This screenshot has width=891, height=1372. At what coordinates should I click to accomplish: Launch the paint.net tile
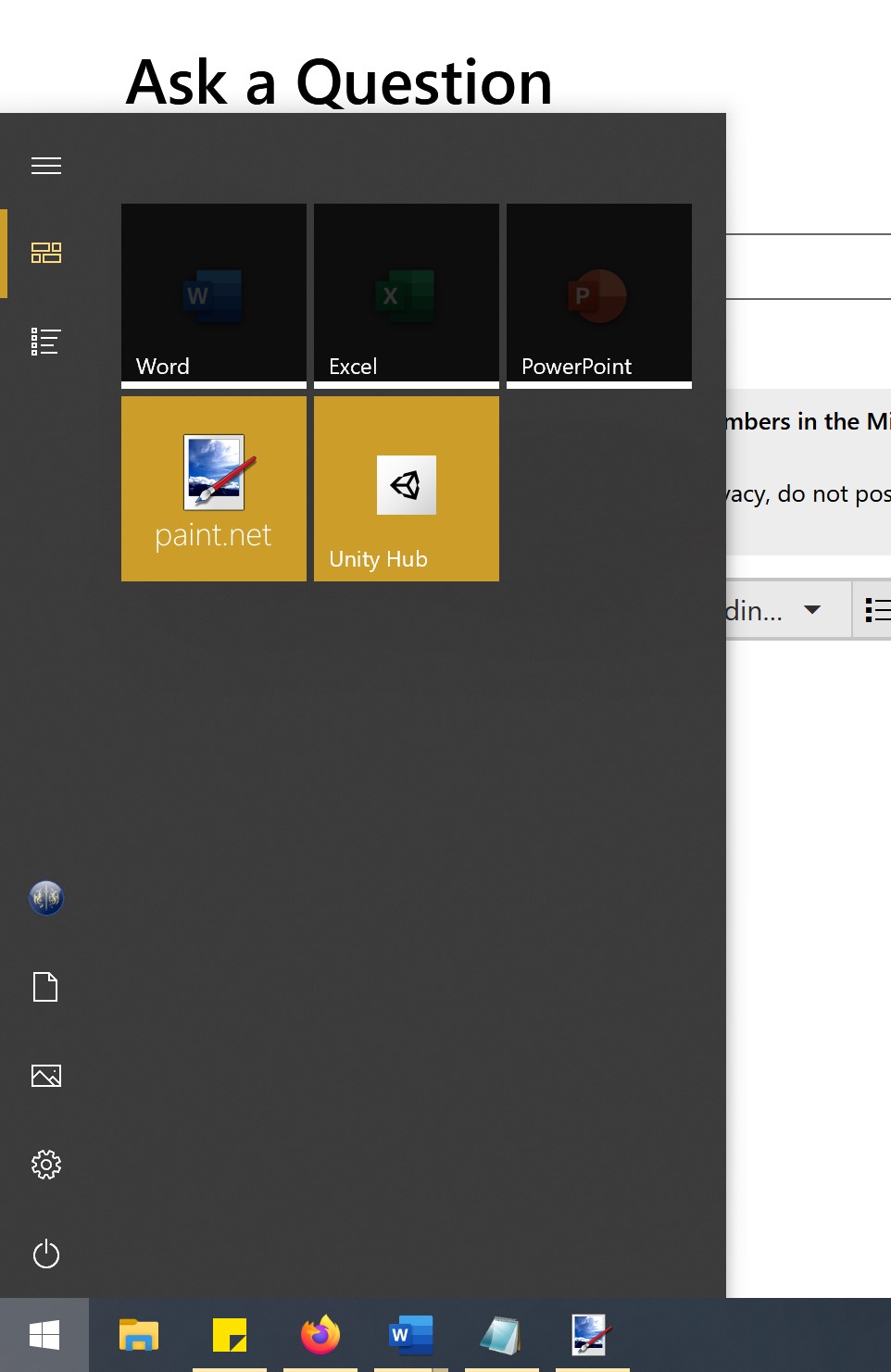point(214,489)
